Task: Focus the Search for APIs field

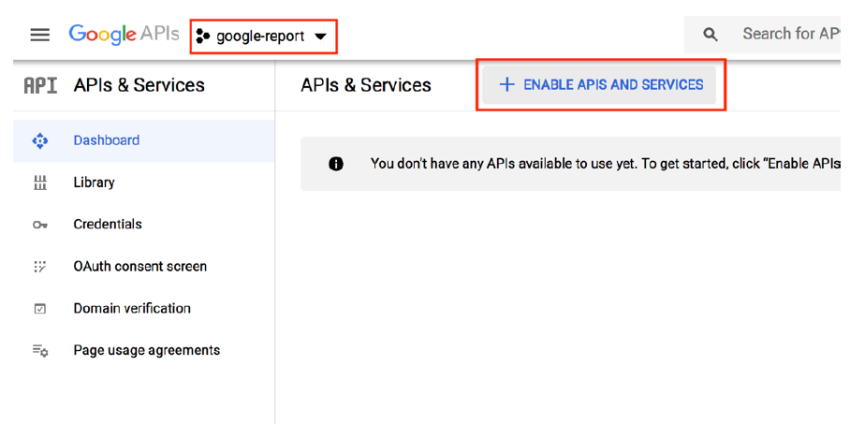Action: click(x=790, y=34)
